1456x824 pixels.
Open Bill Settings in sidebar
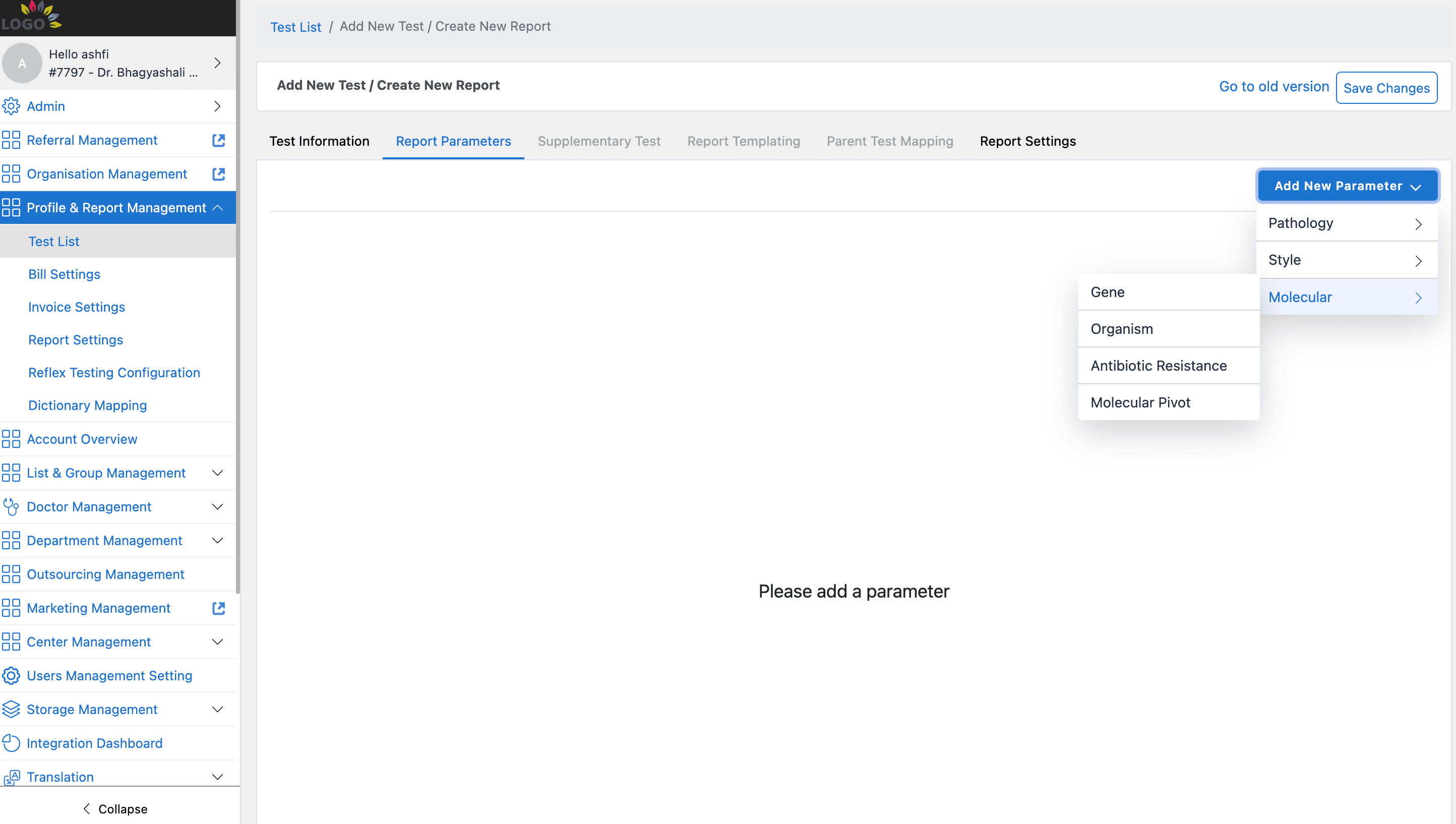point(117,274)
